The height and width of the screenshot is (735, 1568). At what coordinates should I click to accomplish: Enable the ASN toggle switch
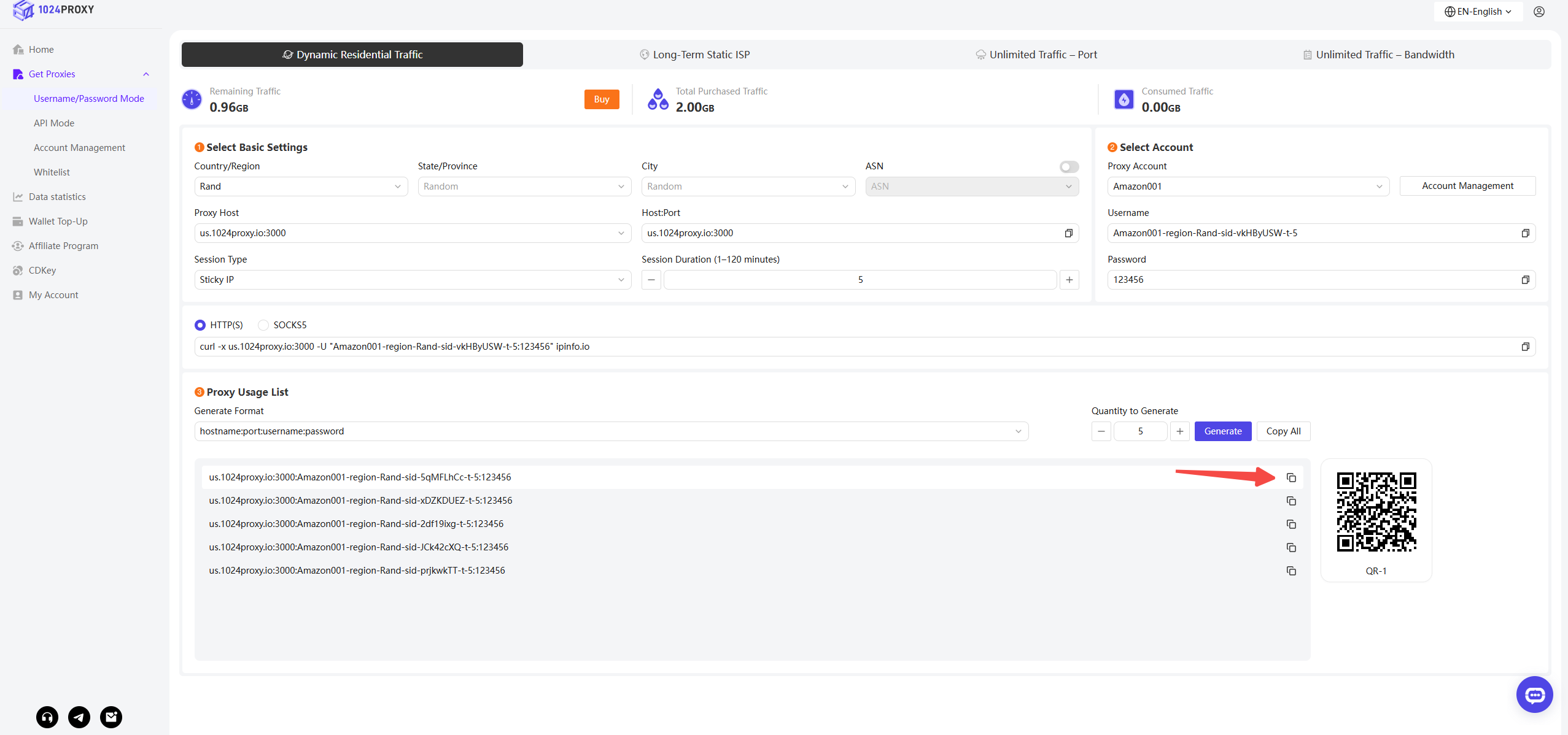[x=1069, y=167]
